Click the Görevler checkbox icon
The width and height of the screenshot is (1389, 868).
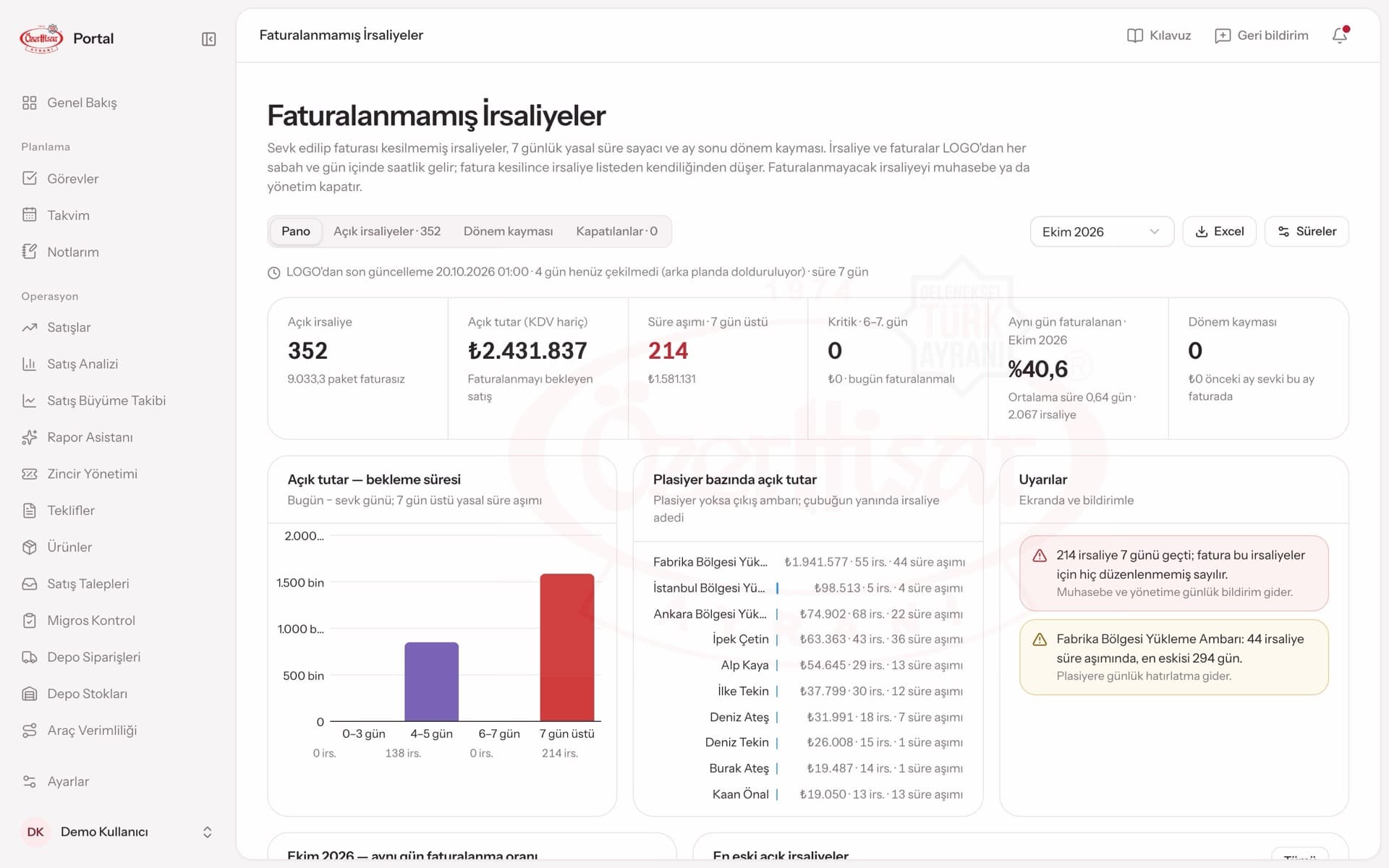click(x=29, y=179)
